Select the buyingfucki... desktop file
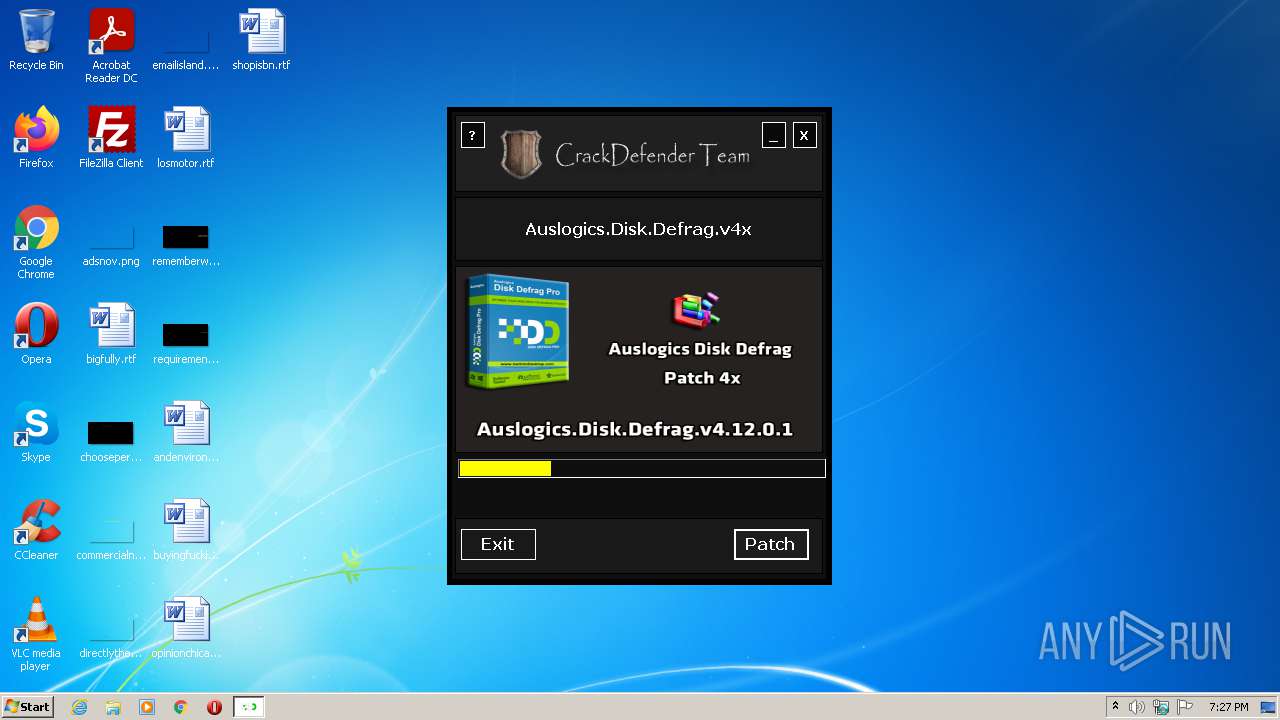1280x720 pixels. (186, 530)
